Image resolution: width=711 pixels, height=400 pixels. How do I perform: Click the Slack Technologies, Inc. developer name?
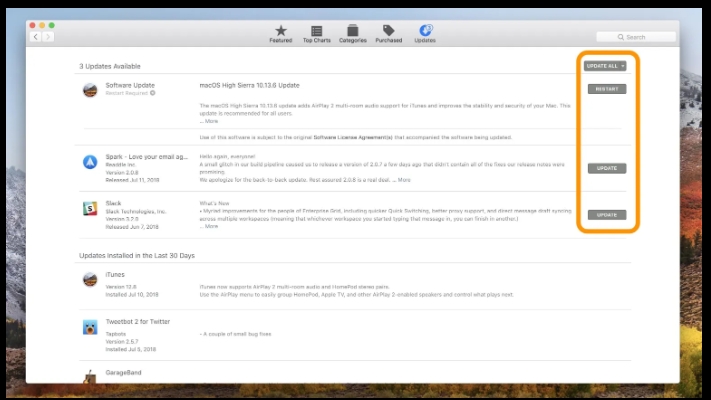[136, 211]
